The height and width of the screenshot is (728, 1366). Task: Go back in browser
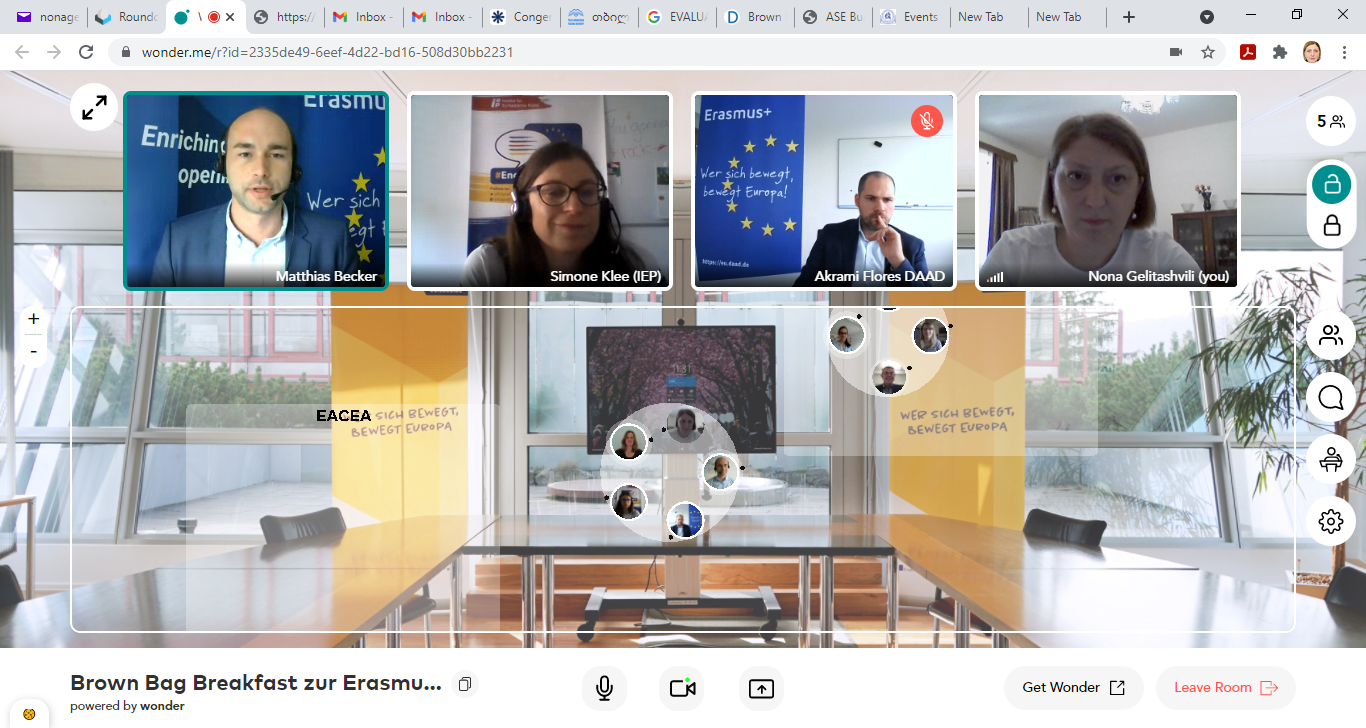[22, 52]
